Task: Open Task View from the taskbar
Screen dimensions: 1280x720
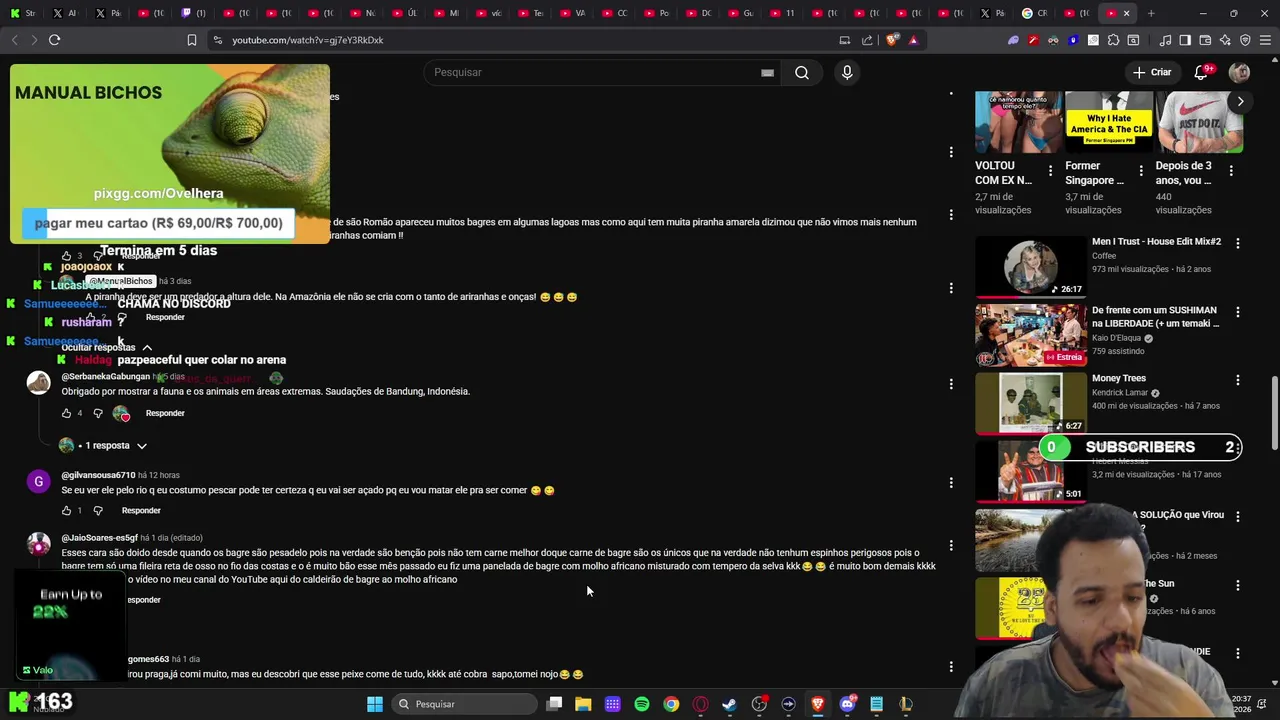Action: (554, 704)
